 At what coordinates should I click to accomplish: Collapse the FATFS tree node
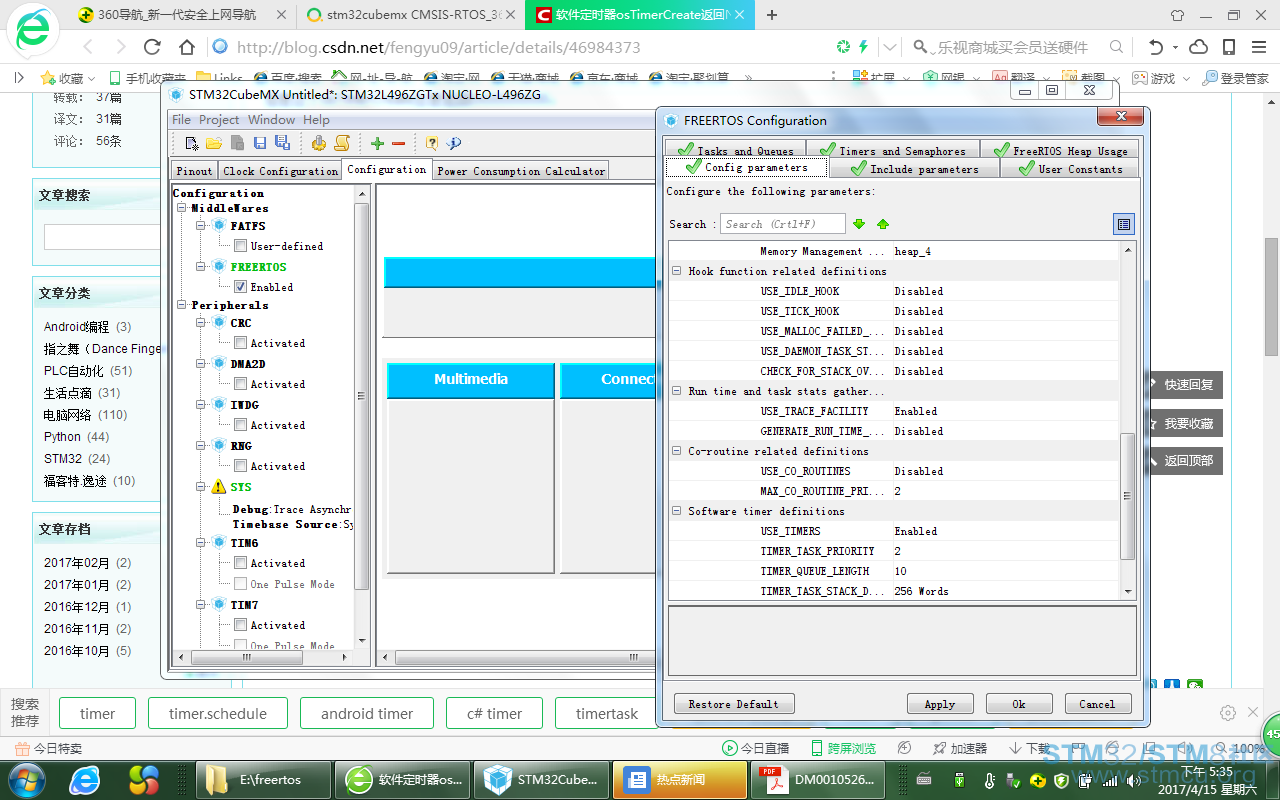tap(201, 226)
